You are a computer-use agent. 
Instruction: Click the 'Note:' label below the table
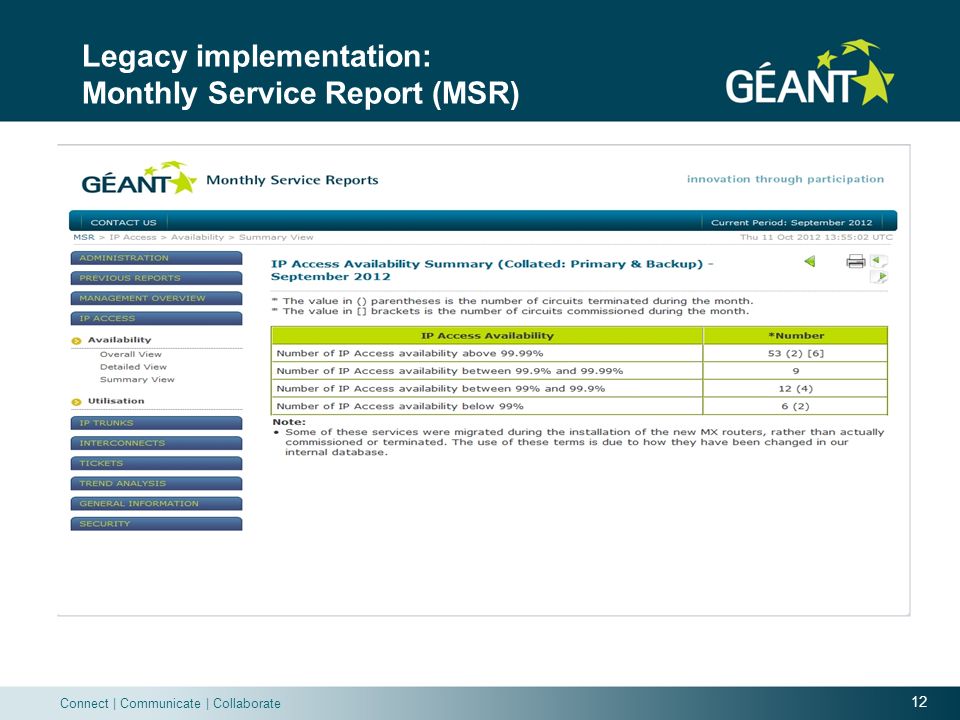pyautogui.click(x=289, y=422)
